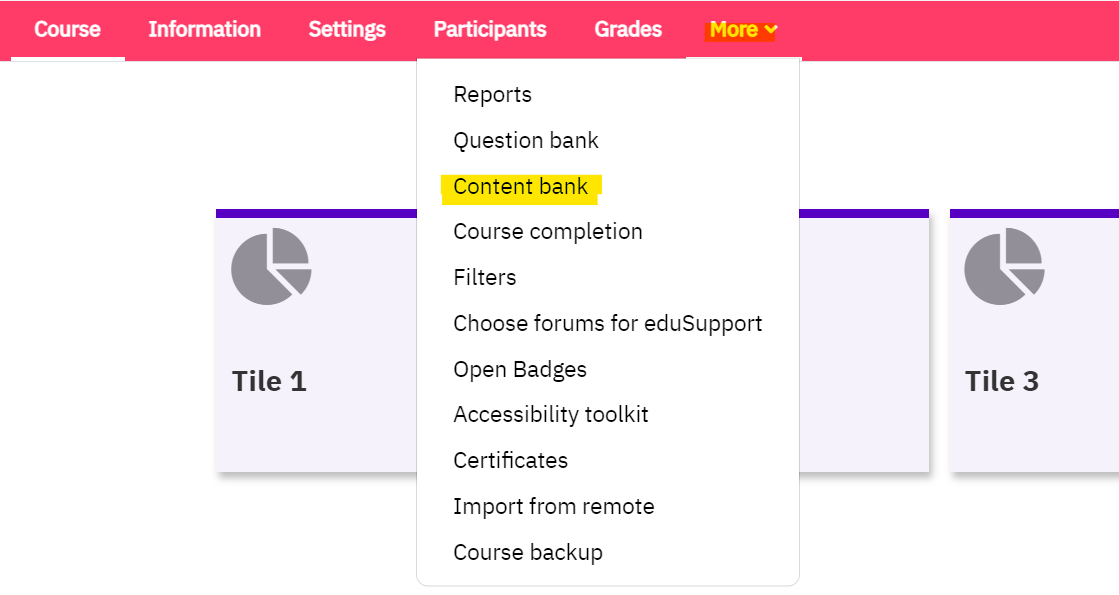Open the Grades tab
Image resolution: width=1119 pixels, height=595 pixels.
(628, 29)
